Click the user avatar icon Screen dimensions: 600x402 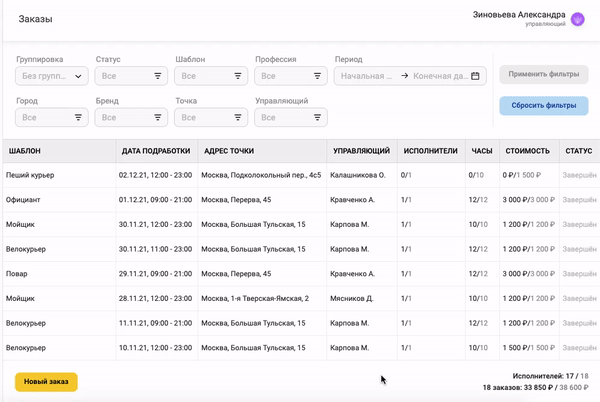tap(577, 19)
